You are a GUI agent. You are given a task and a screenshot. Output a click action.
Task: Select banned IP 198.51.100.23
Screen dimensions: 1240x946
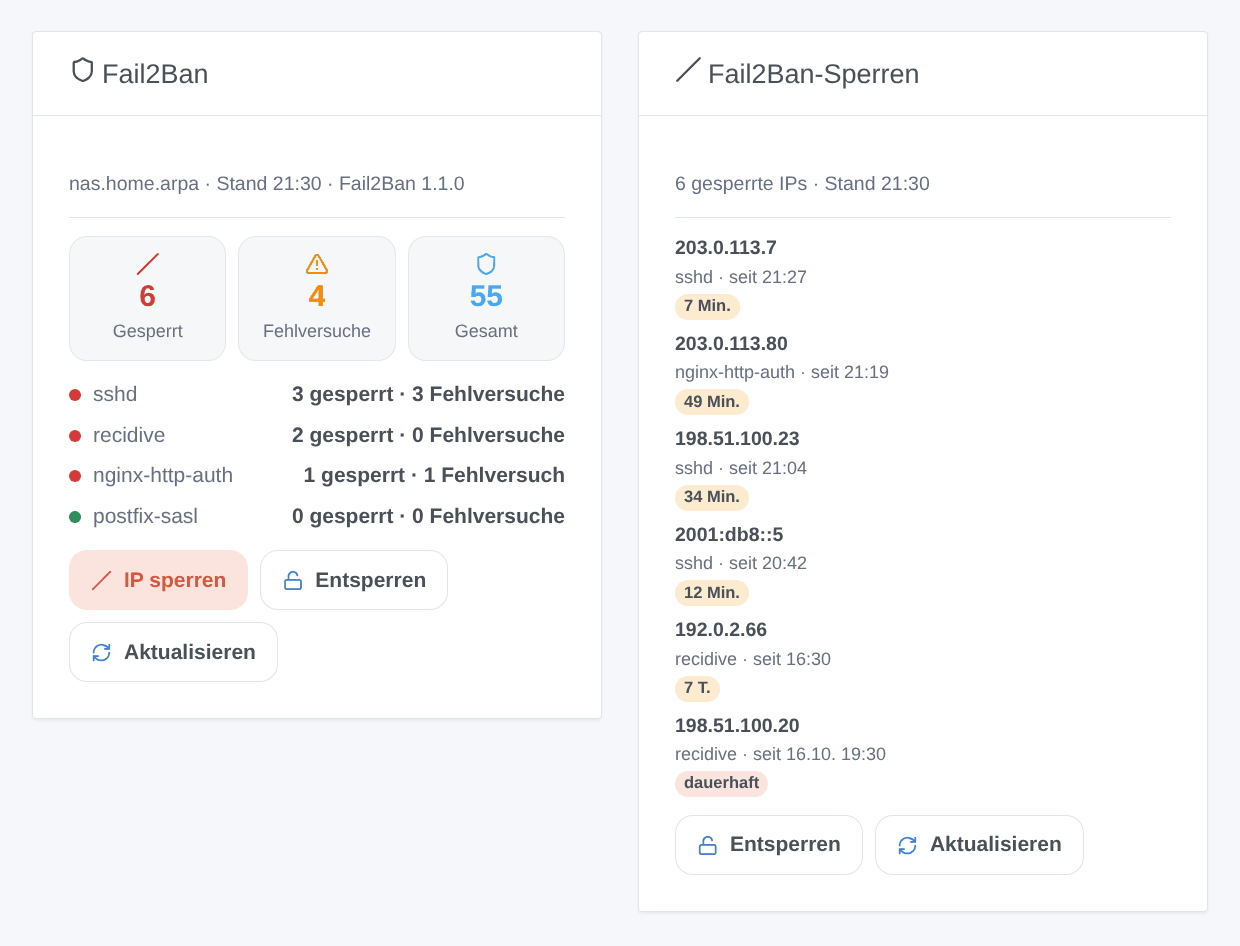[x=737, y=439]
